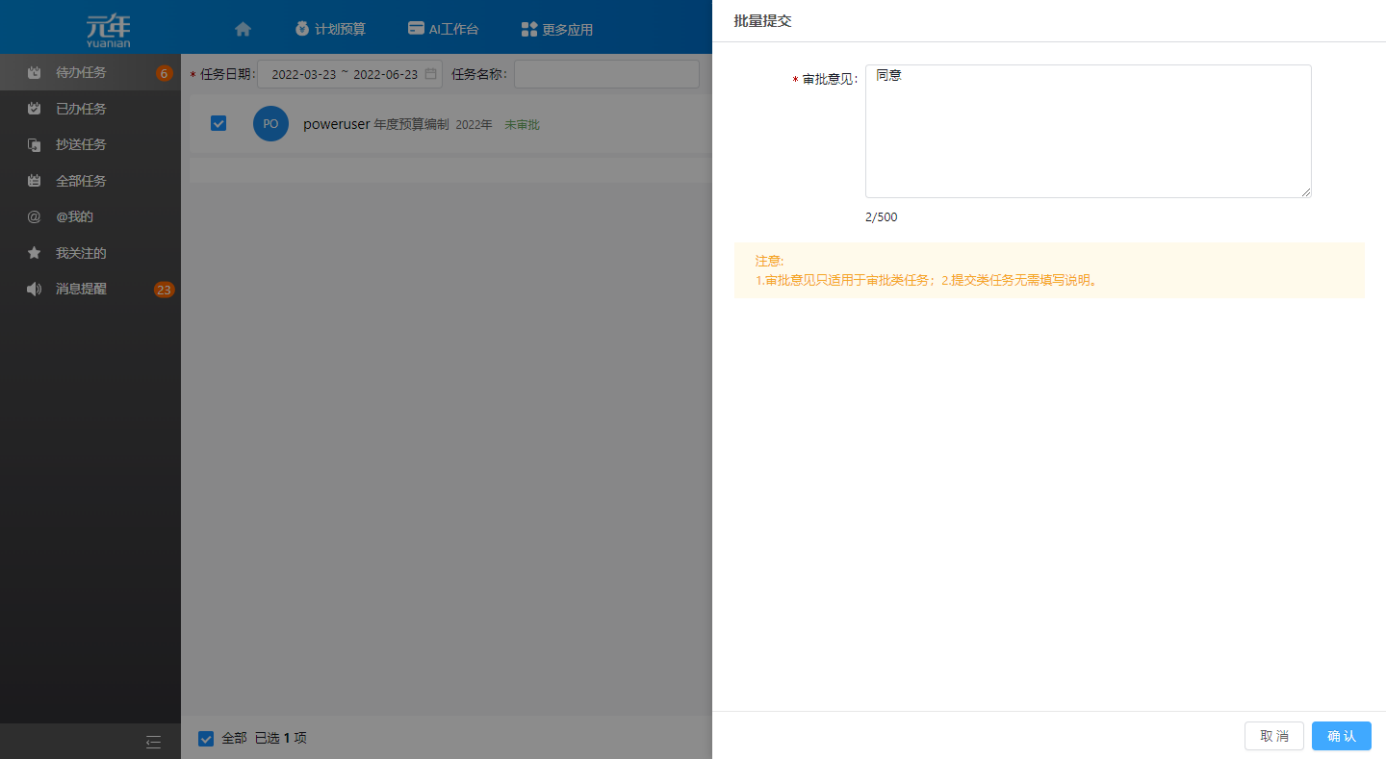The image size is (1386, 759).
Task: Click the @ icon beside @我的
Action: click(34, 217)
